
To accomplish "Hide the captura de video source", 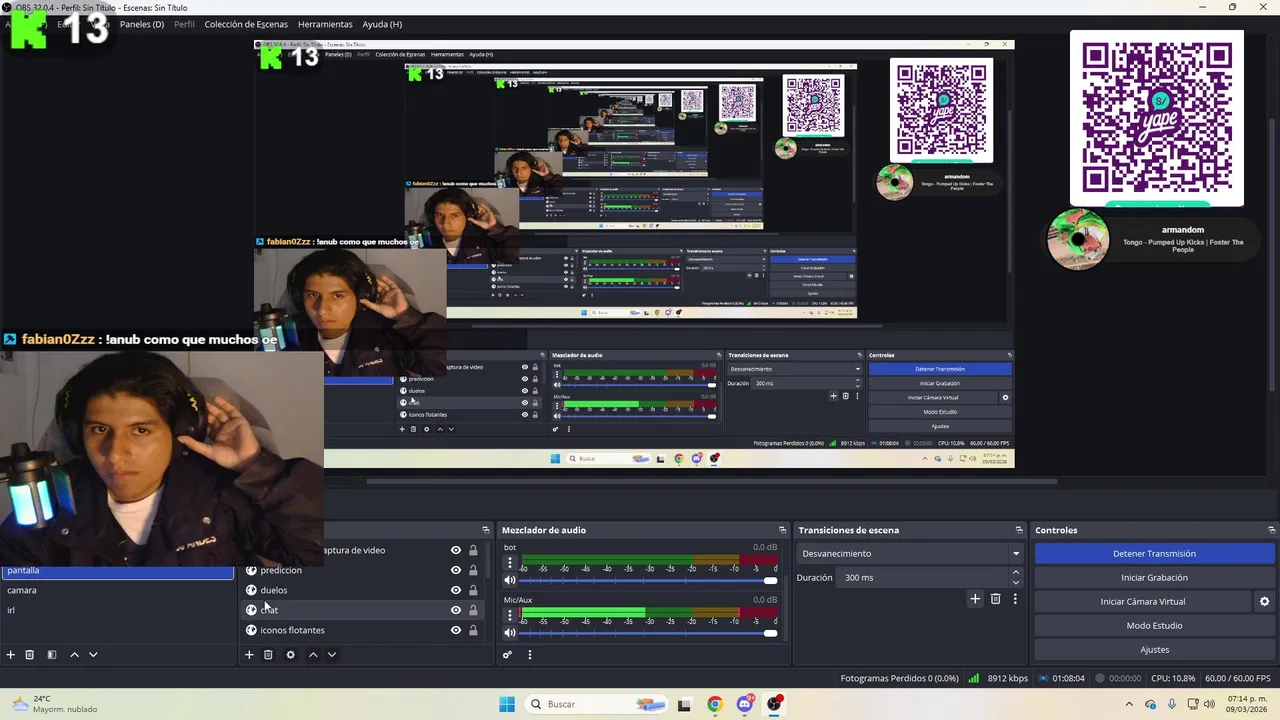I will (456, 550).
